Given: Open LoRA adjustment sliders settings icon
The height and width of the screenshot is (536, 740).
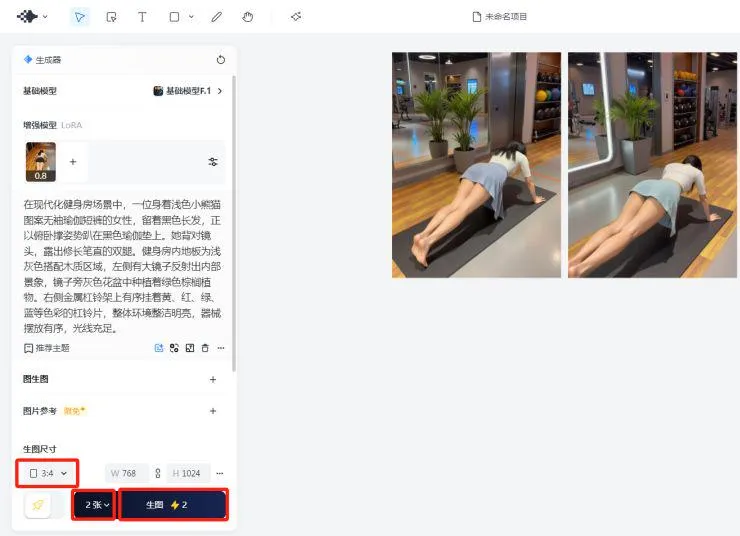Looking at the screenshot, I should click(213, 162).
